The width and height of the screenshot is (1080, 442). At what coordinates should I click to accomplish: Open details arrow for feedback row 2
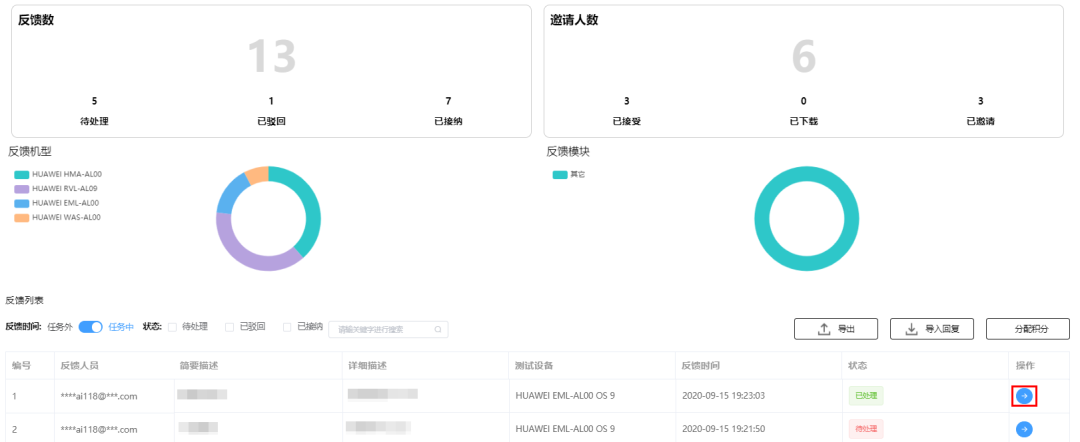1023,429
